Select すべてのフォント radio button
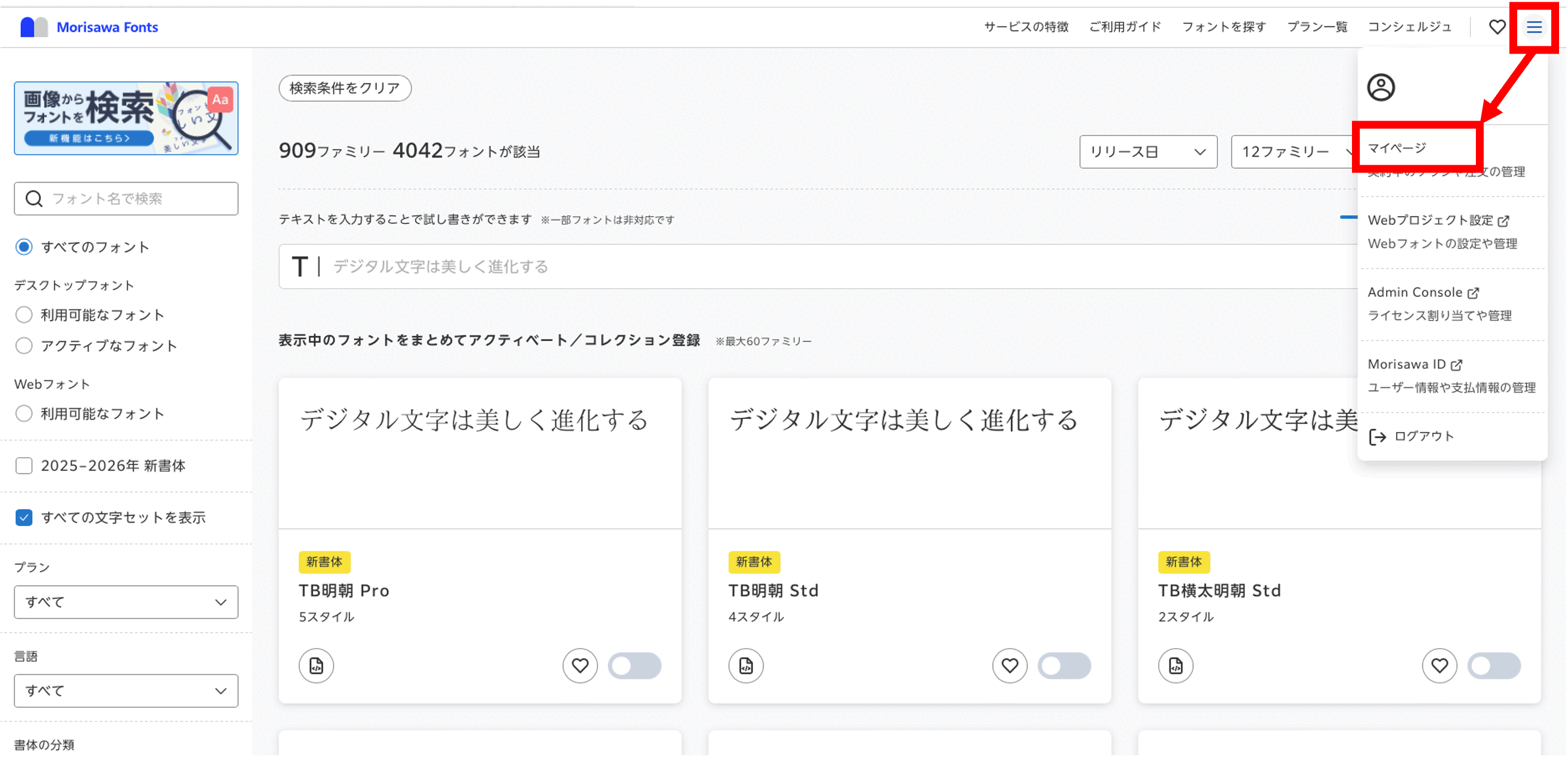The width and height of the screenshot is (1568, 757). point(24,247)
